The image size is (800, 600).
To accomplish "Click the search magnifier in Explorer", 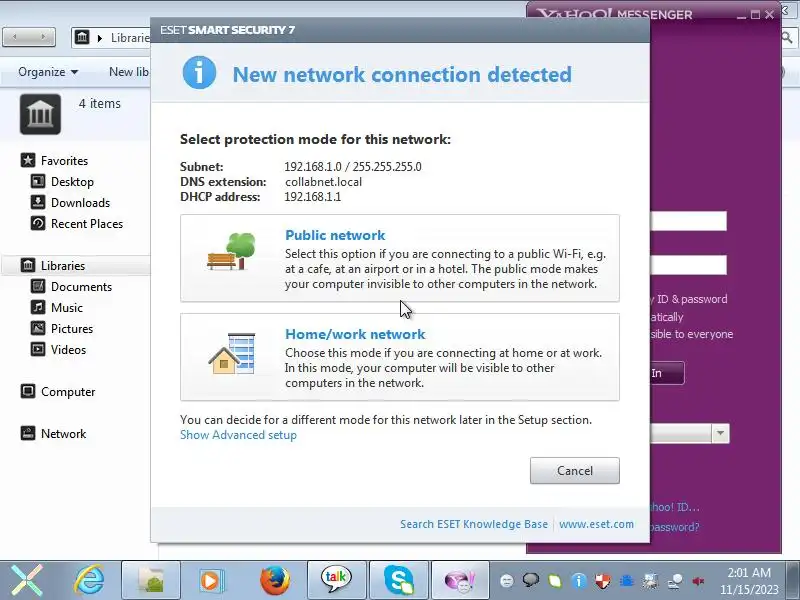I will (787, 37).
